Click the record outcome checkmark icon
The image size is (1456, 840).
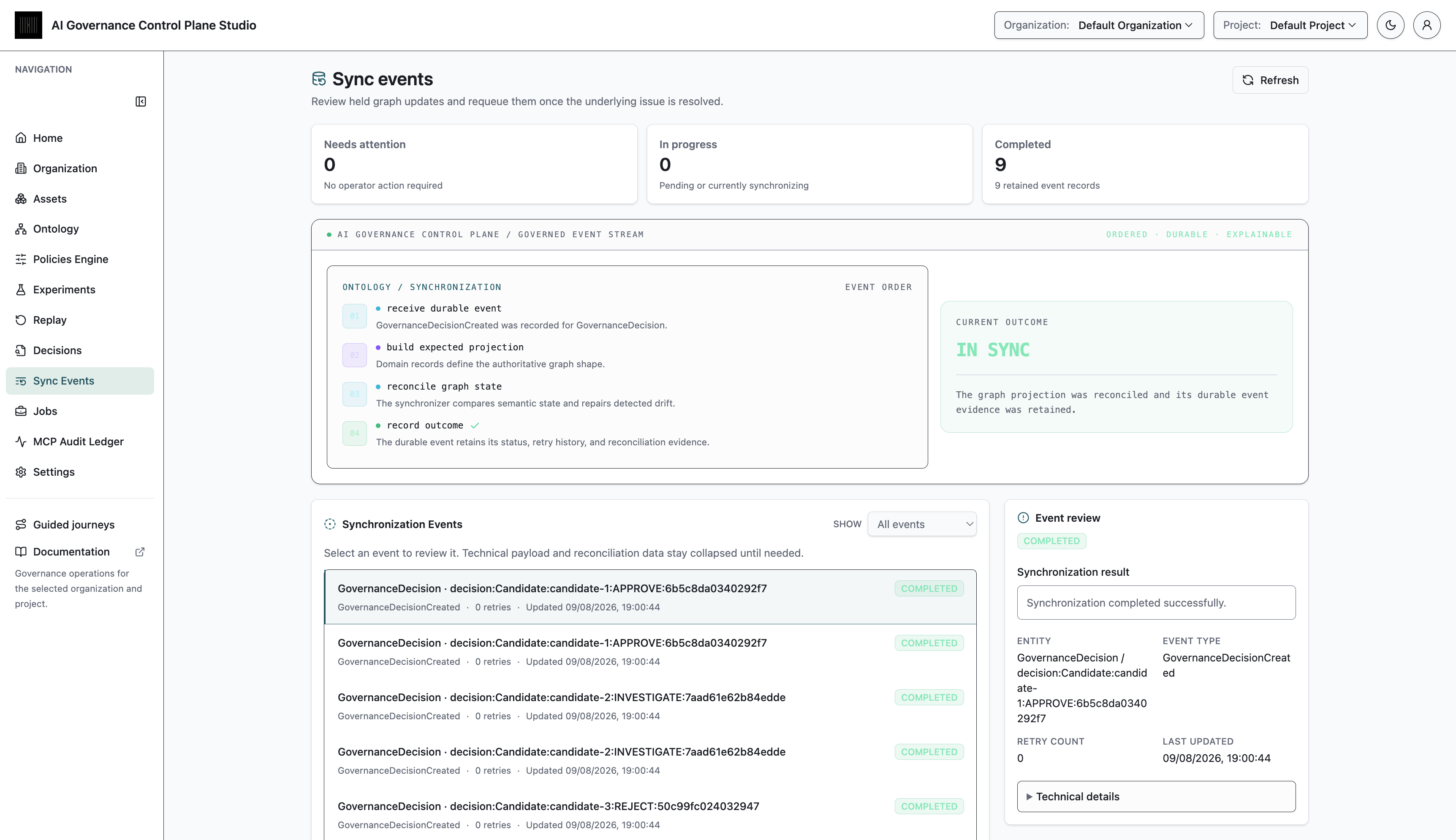point(475,426)
